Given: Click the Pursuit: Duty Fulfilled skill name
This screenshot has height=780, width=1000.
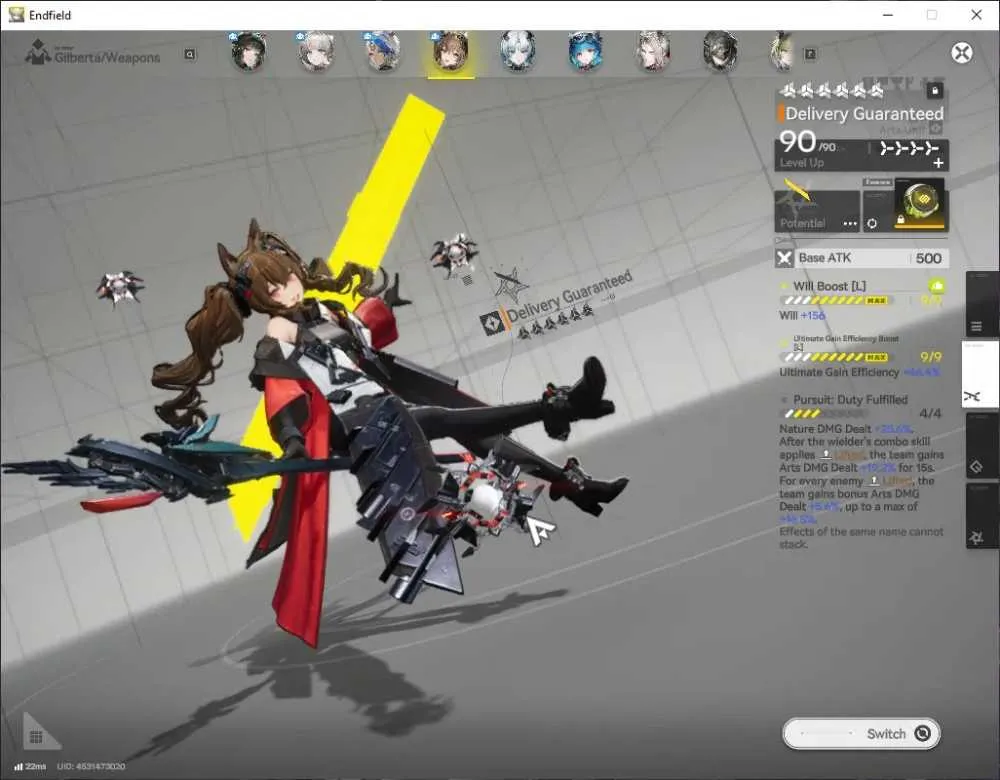Looking at the screenshot, I should [x=850, y=399].
